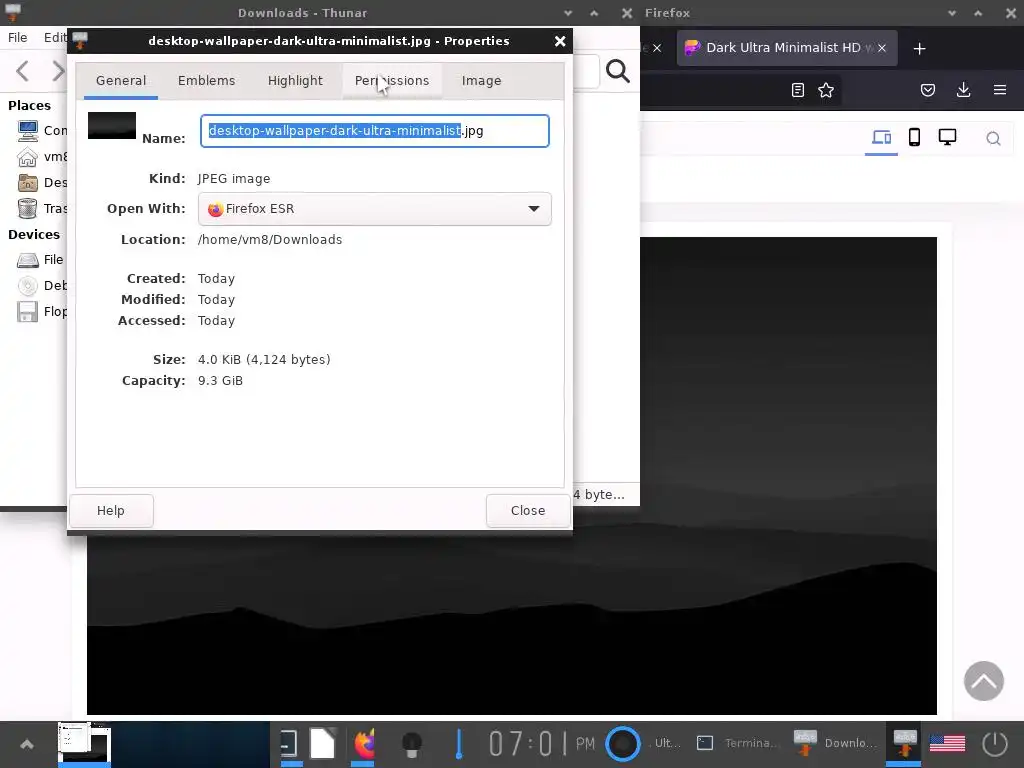This screenshot has width=1024, height=768.
Task: Select the Dark Ultra Minimalist HD Firefox tab
Action: coord(787,48)
